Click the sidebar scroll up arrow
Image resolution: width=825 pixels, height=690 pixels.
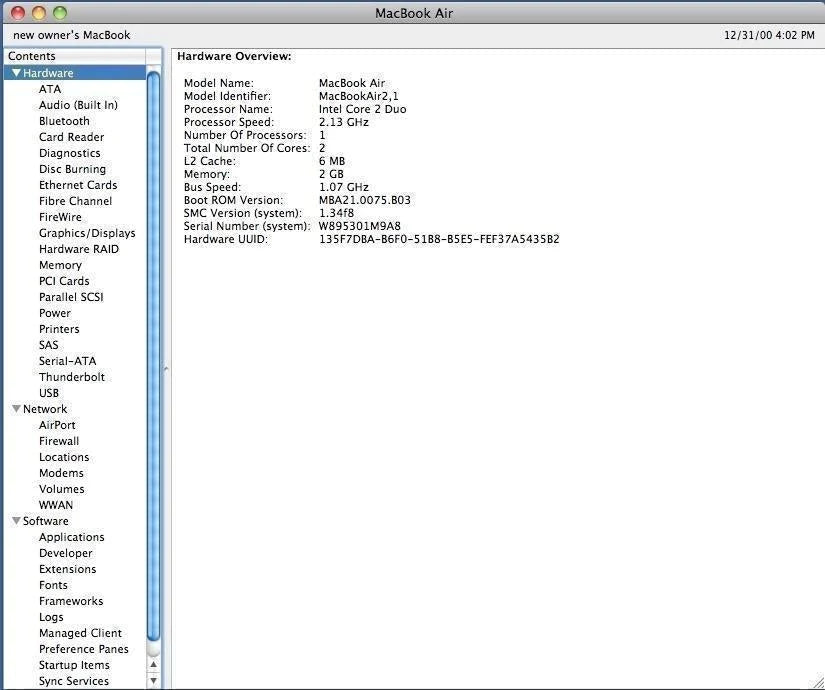[154, 664]
